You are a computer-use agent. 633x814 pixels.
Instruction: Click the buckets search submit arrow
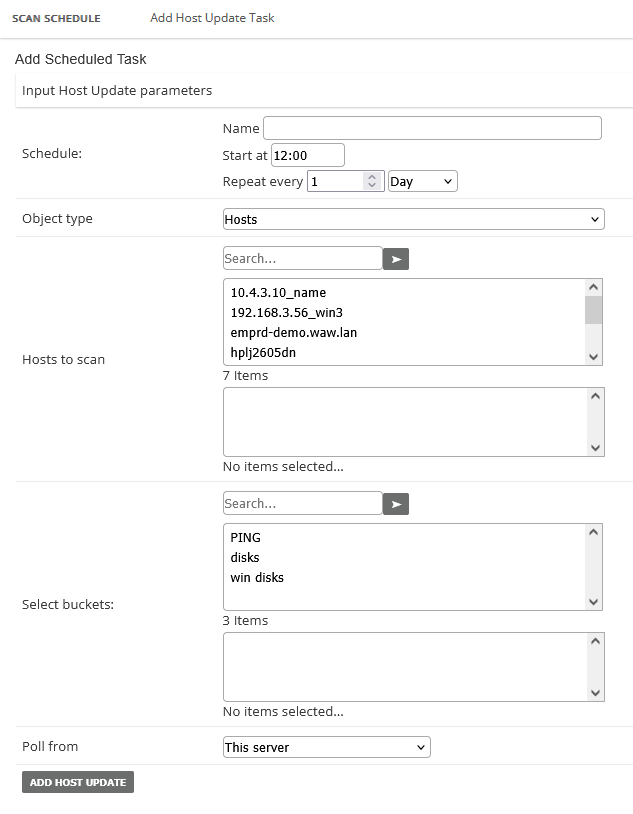click(x=395, y=503)
